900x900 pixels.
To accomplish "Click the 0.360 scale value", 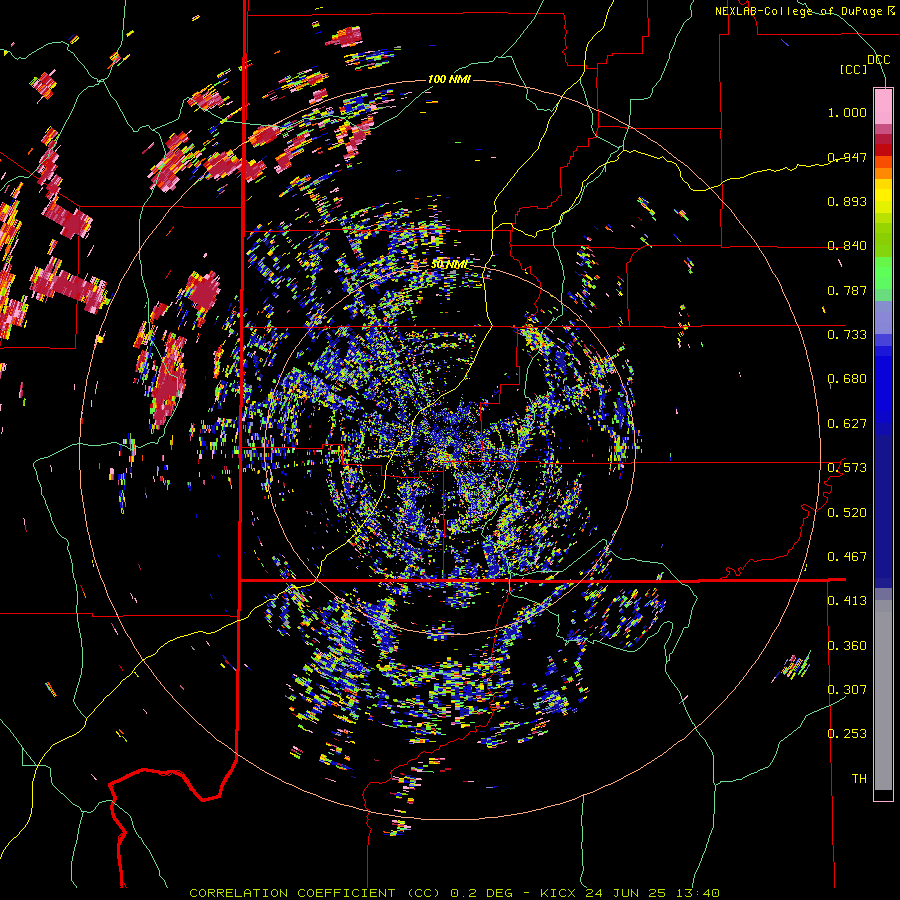I will (x=847, y=646).
